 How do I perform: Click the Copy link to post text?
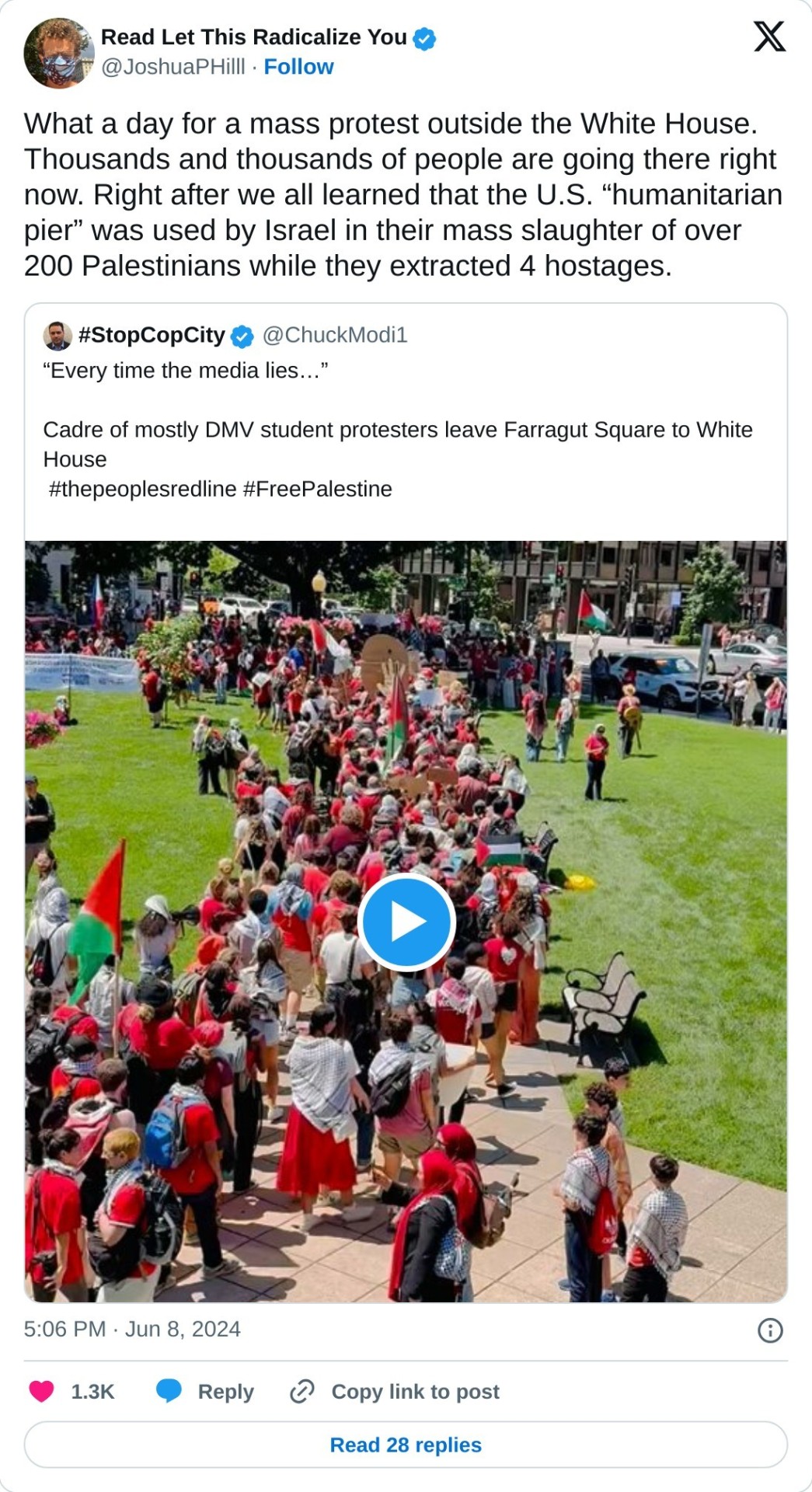(x=416, y=1392)
